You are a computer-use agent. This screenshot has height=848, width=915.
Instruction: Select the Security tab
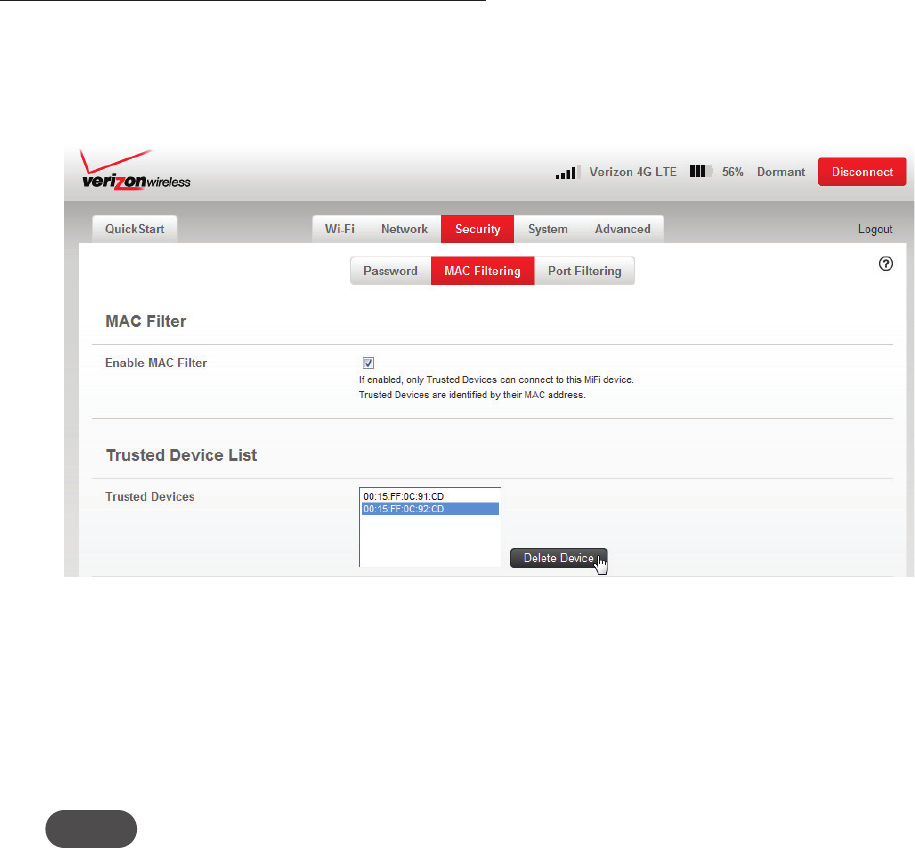(477, 229)
